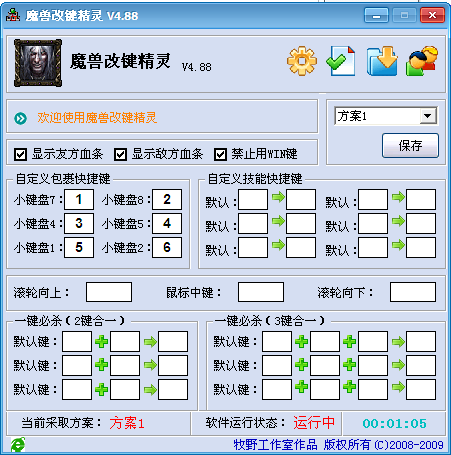Click the teal double-arrow welcome icon
451x455 pixels.
[21, 118]
